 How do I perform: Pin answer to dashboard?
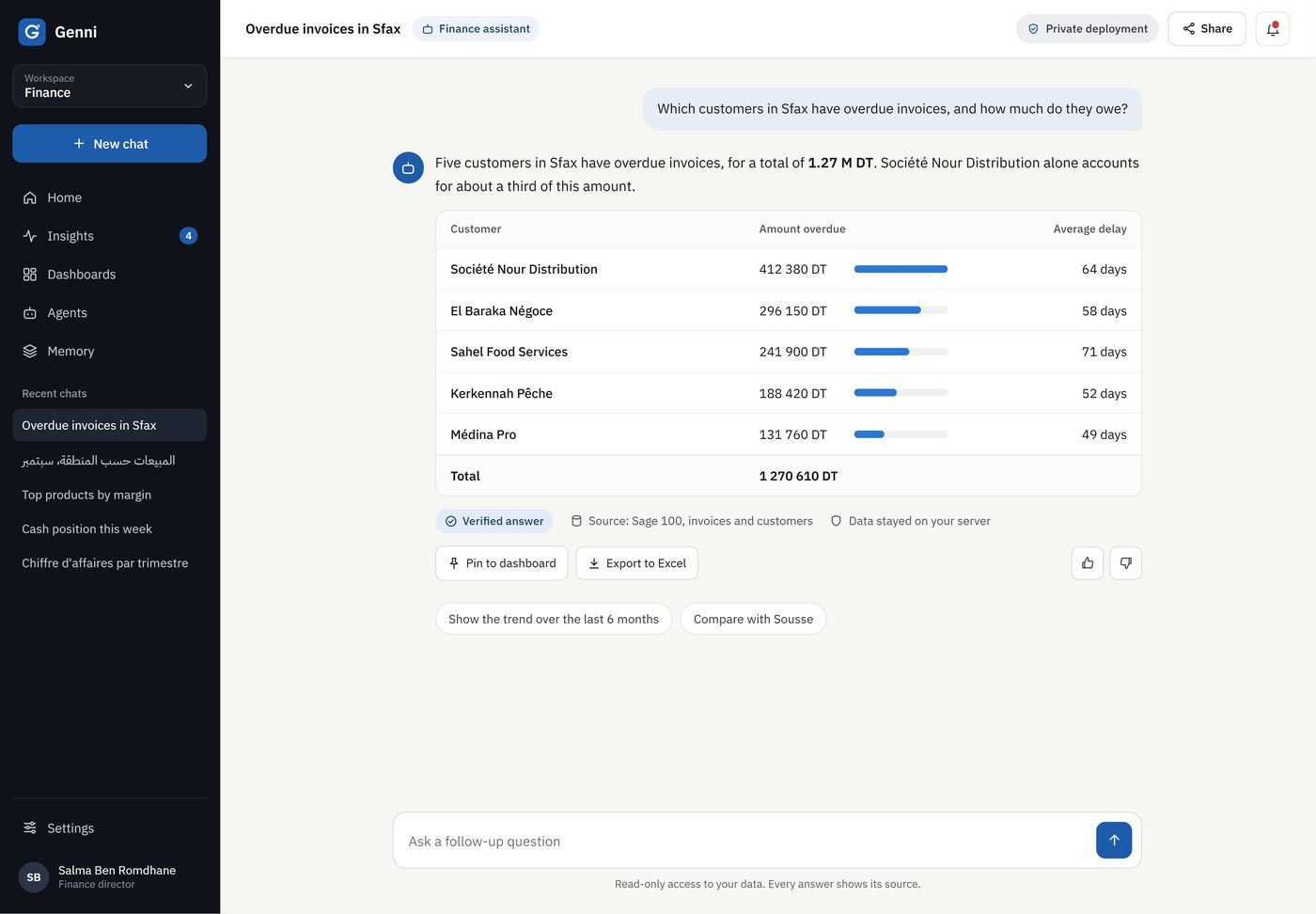tap(502, 563)
